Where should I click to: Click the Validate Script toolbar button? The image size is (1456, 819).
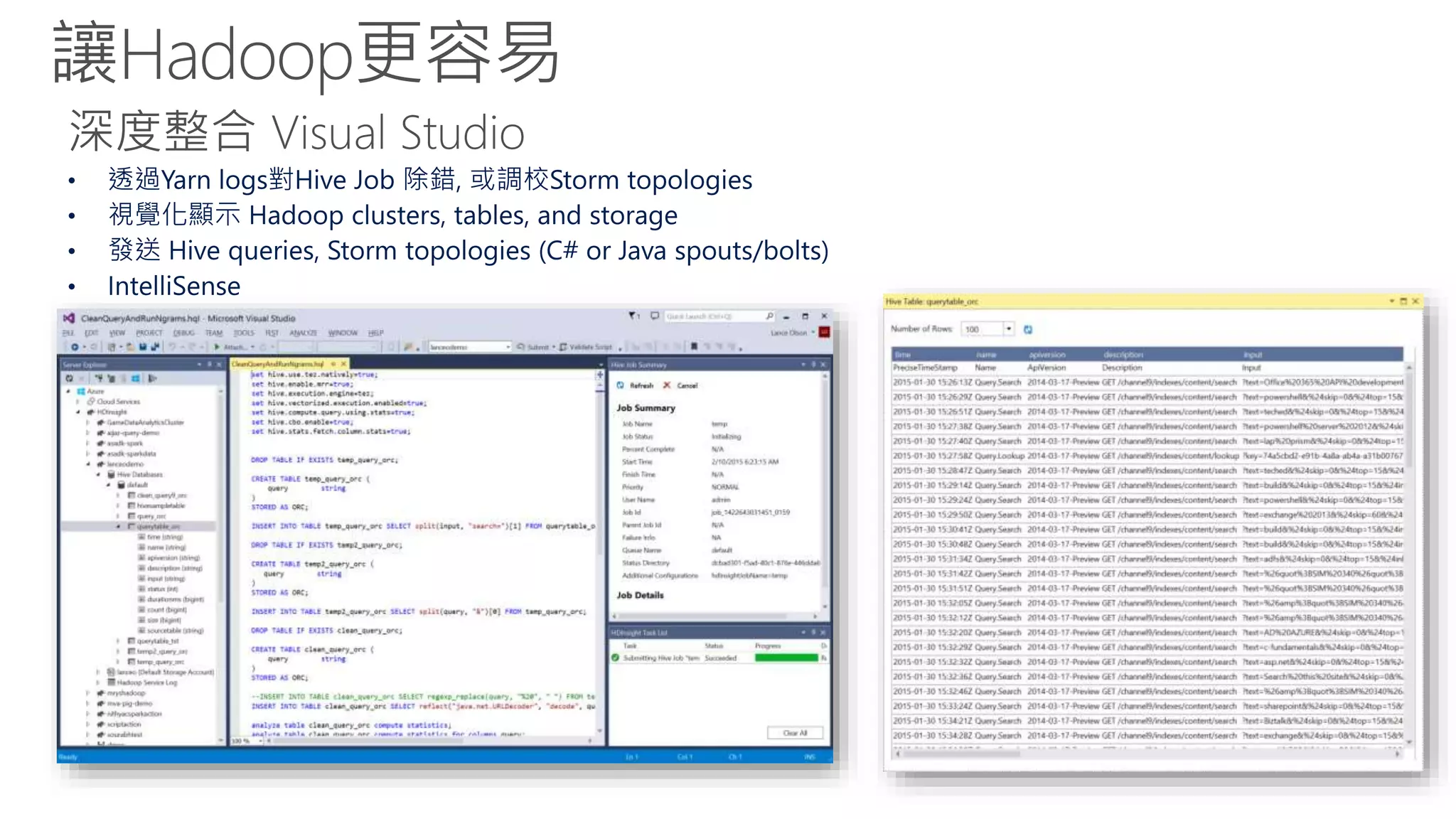586,347
